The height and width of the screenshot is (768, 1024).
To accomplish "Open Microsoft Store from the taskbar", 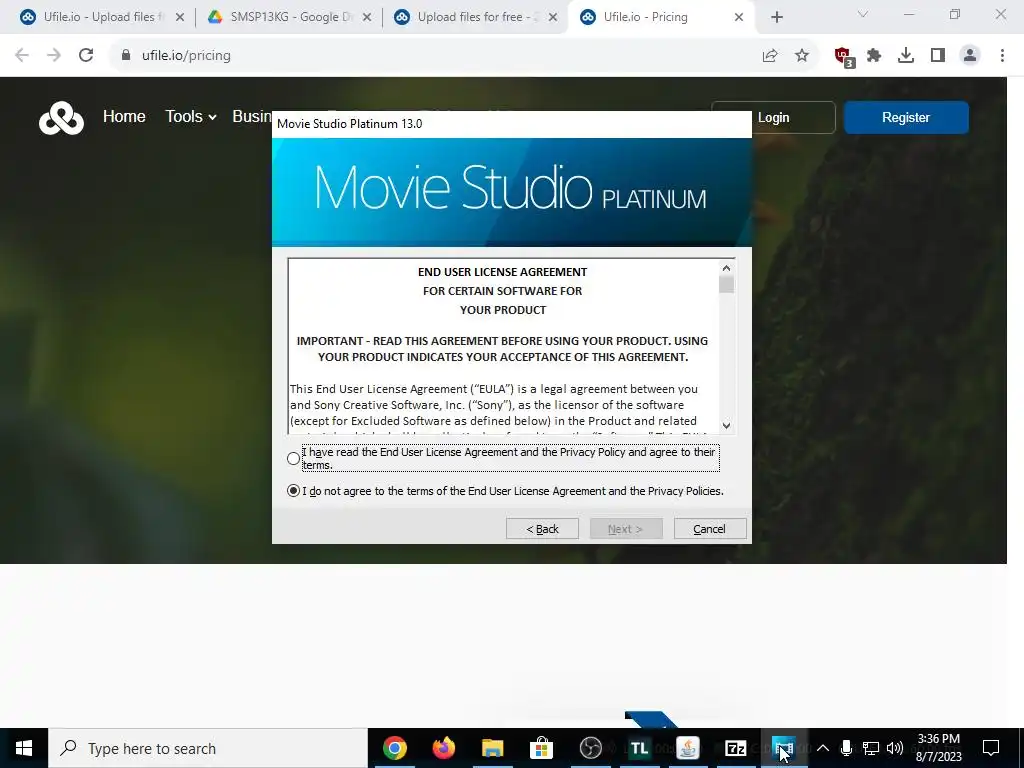I will pyautogui.click(x=541, y=748).
